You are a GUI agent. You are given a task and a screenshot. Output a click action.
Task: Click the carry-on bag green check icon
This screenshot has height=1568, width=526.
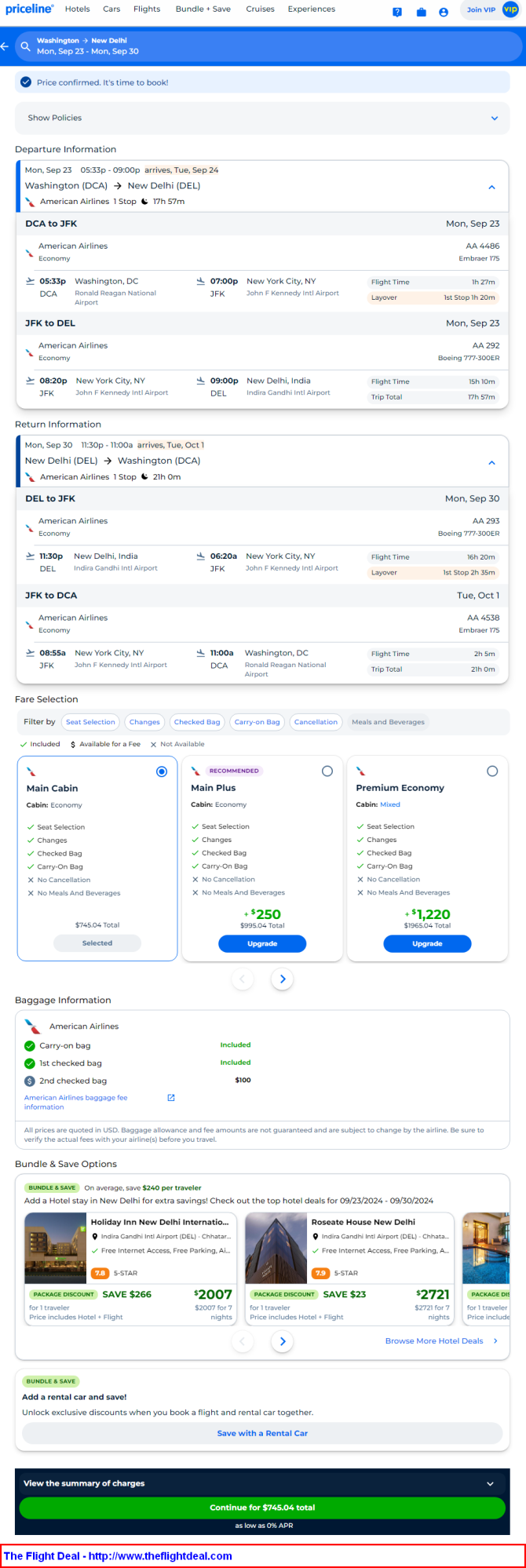coord(30,1045)
